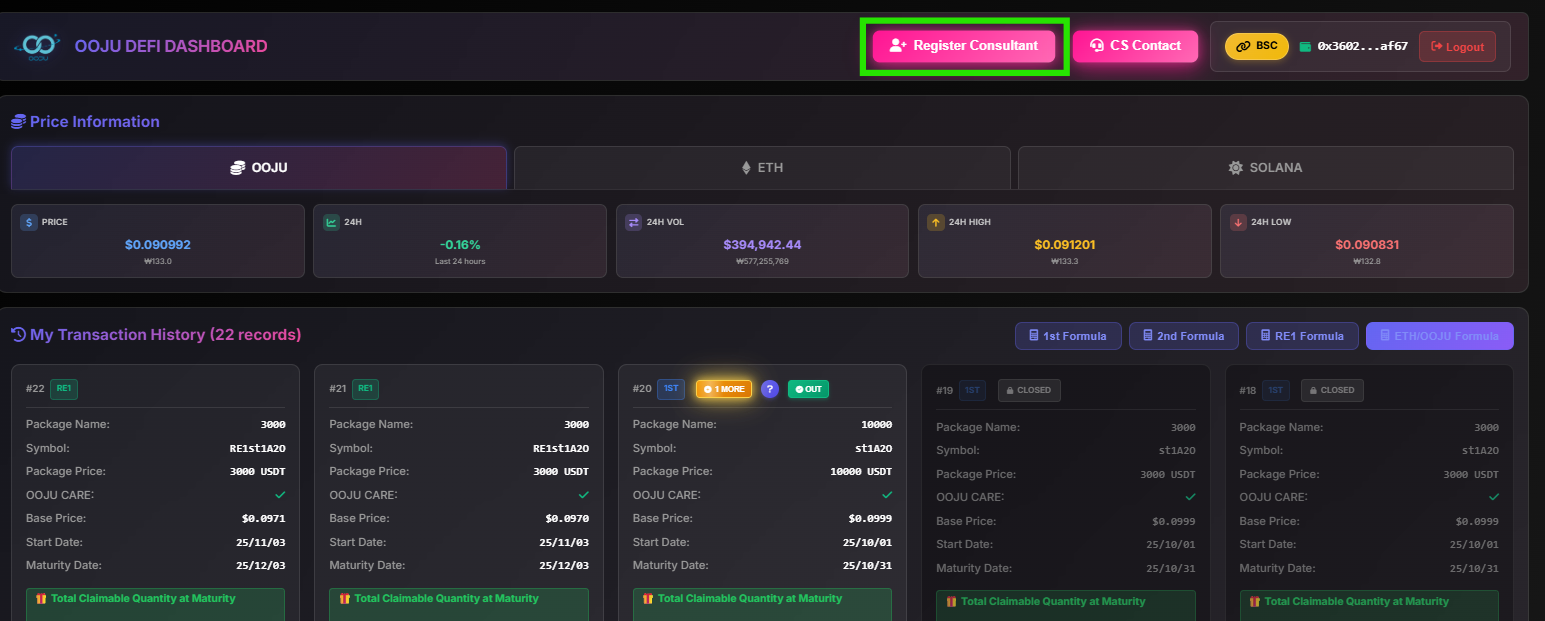Click the history clock icon beside My Transaction History
The image size is (1545, 621).
(x=18, y=335)
